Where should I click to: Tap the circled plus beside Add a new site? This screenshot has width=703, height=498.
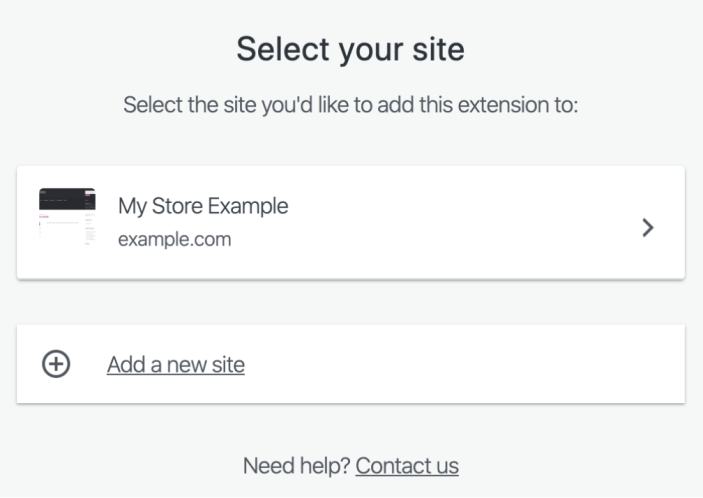(56, 365)
